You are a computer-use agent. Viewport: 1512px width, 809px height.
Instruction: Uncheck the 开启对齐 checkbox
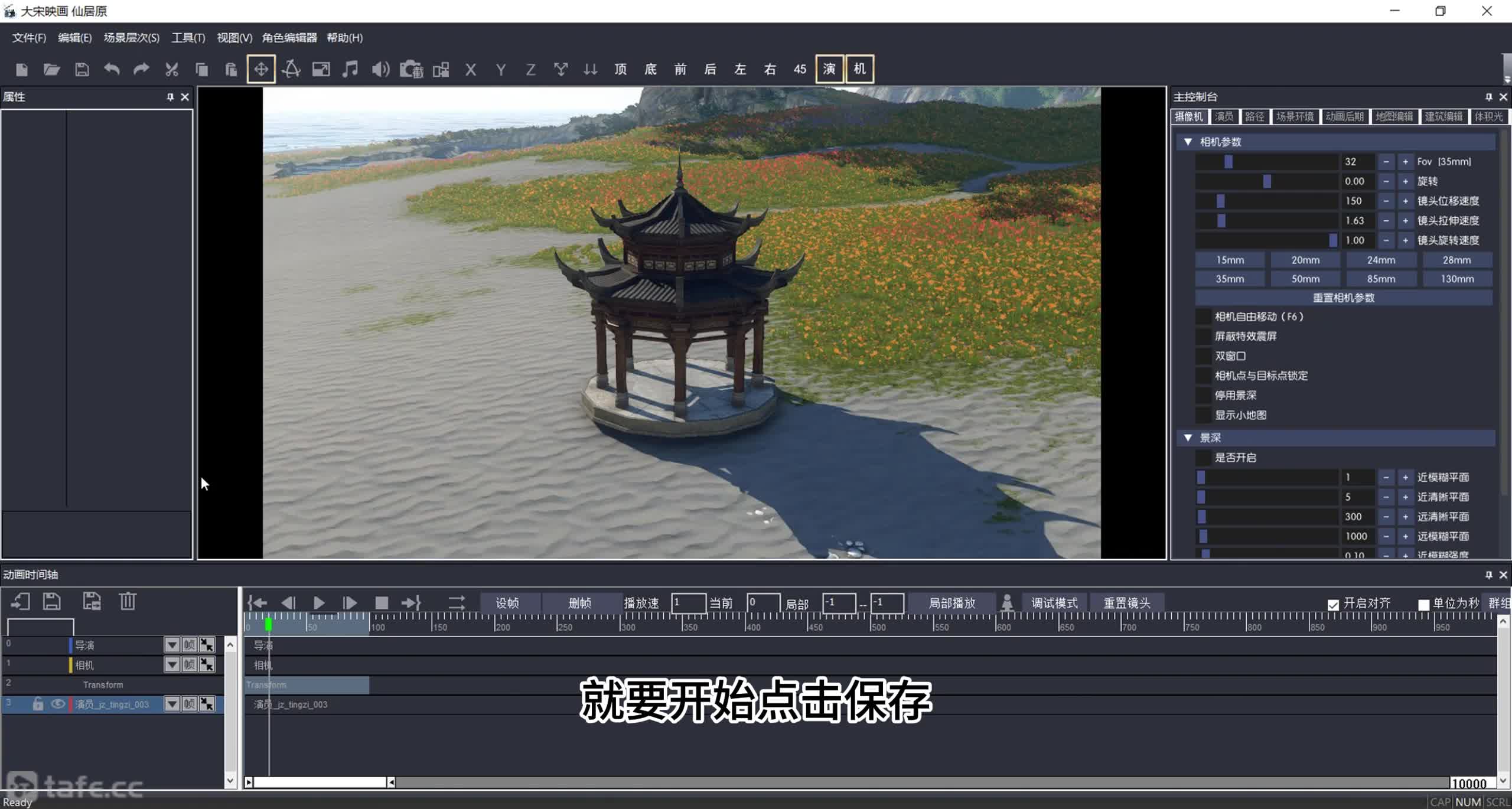coord(1333,605)
